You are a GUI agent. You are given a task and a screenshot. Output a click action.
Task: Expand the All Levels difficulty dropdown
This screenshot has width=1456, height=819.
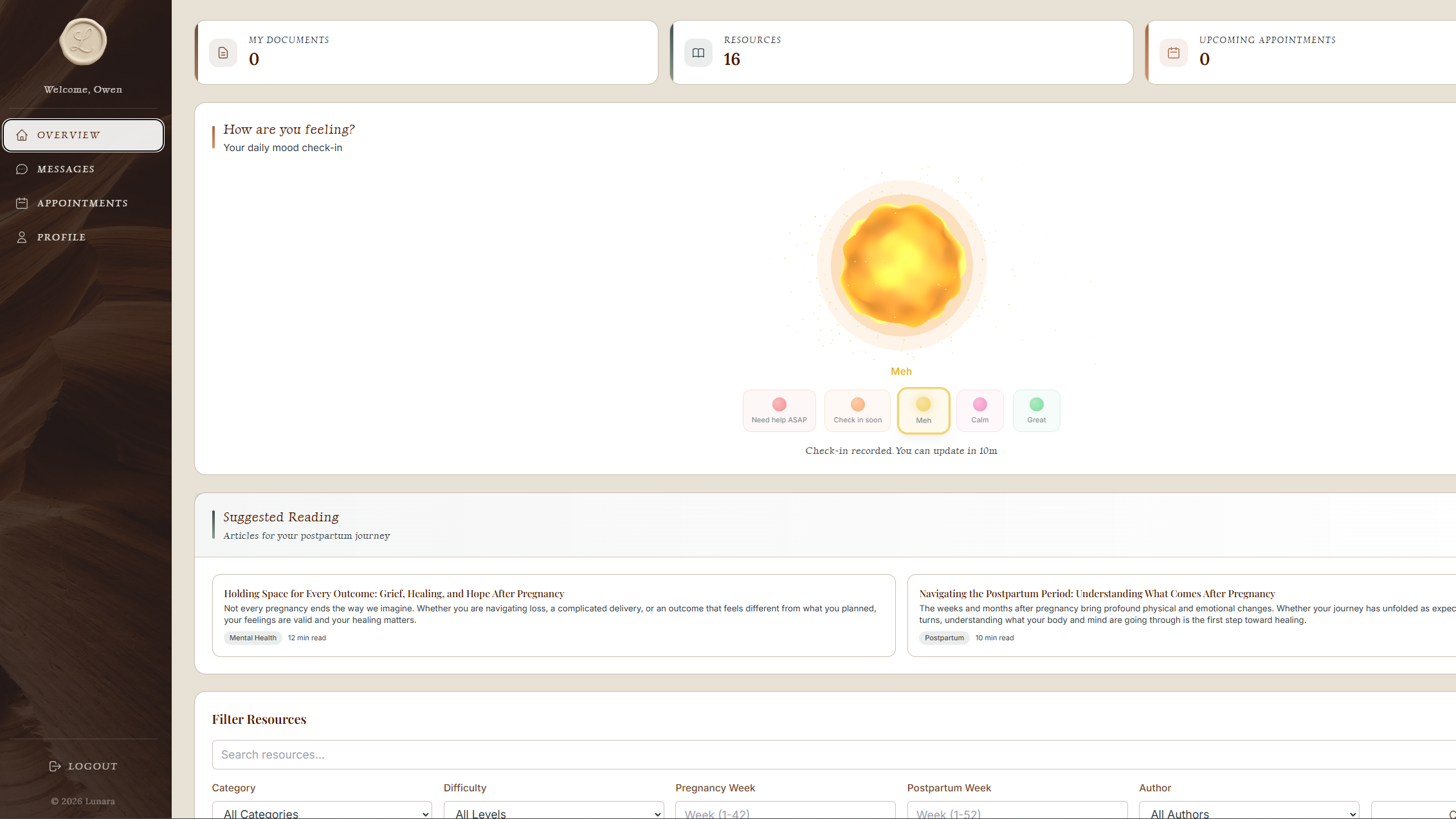tap(554, 813)
